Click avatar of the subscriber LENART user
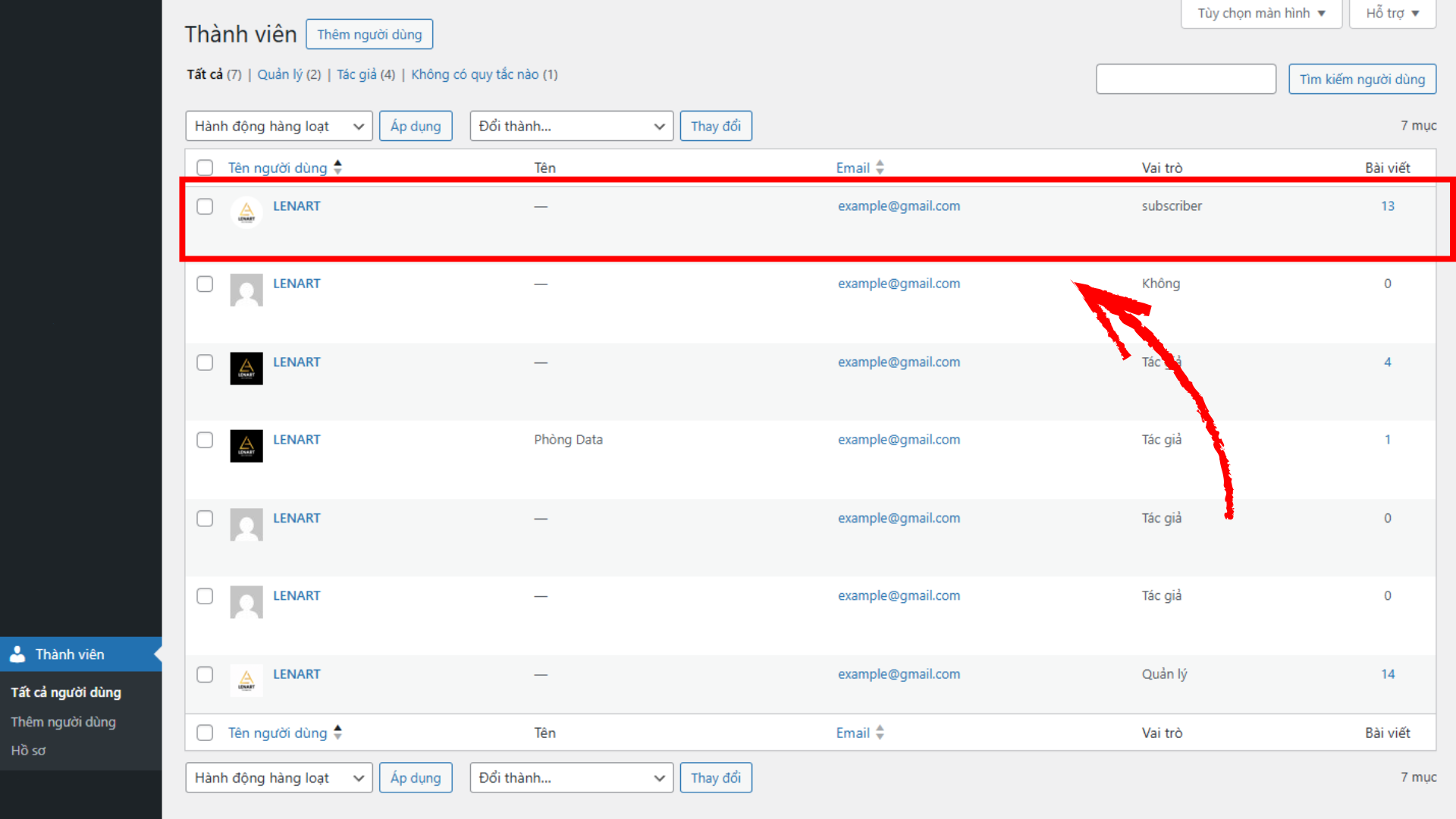The width and height of the screenshot is (1456, 819). pyautogui.click(x=246, y=213)
